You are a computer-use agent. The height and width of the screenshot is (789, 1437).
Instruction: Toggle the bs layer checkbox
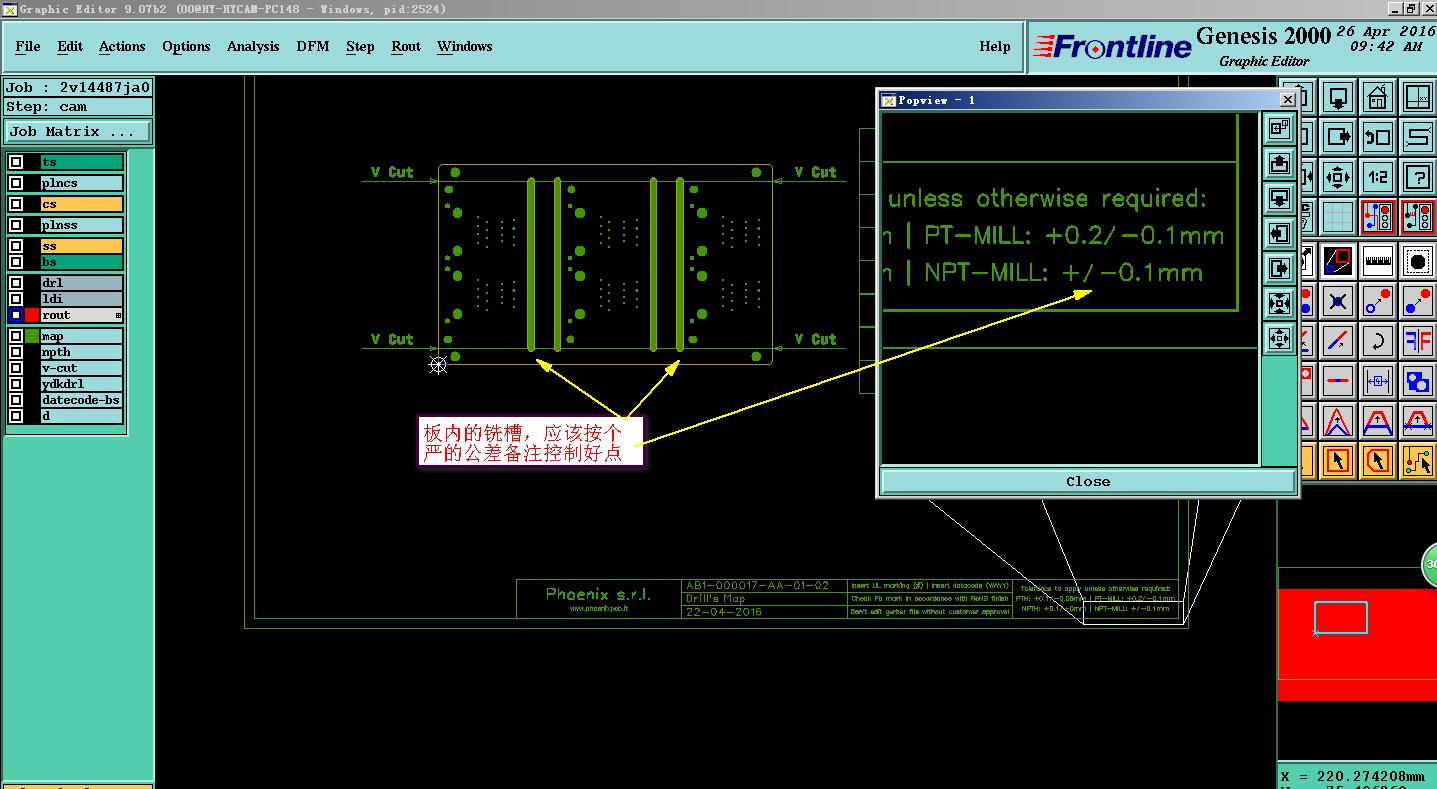point(16,262)
